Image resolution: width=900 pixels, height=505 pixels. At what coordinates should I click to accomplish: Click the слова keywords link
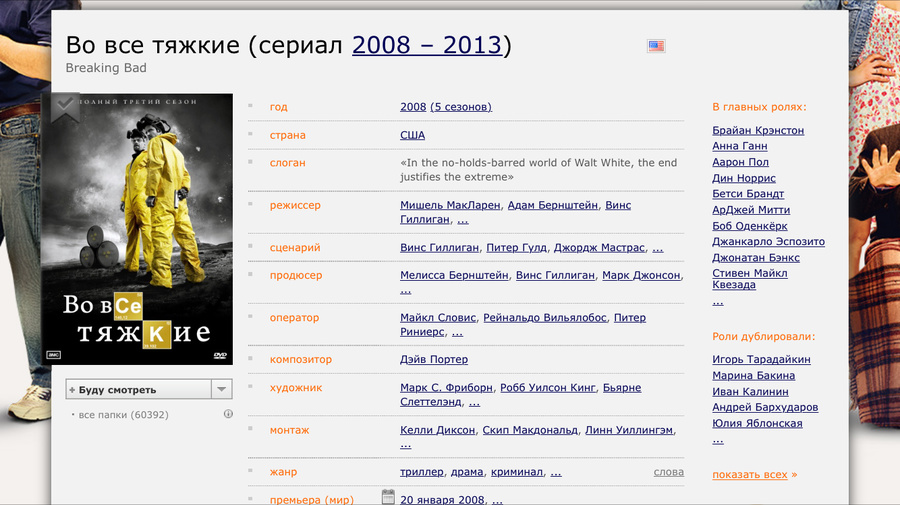pyautogui.click(x=669, y=472)
